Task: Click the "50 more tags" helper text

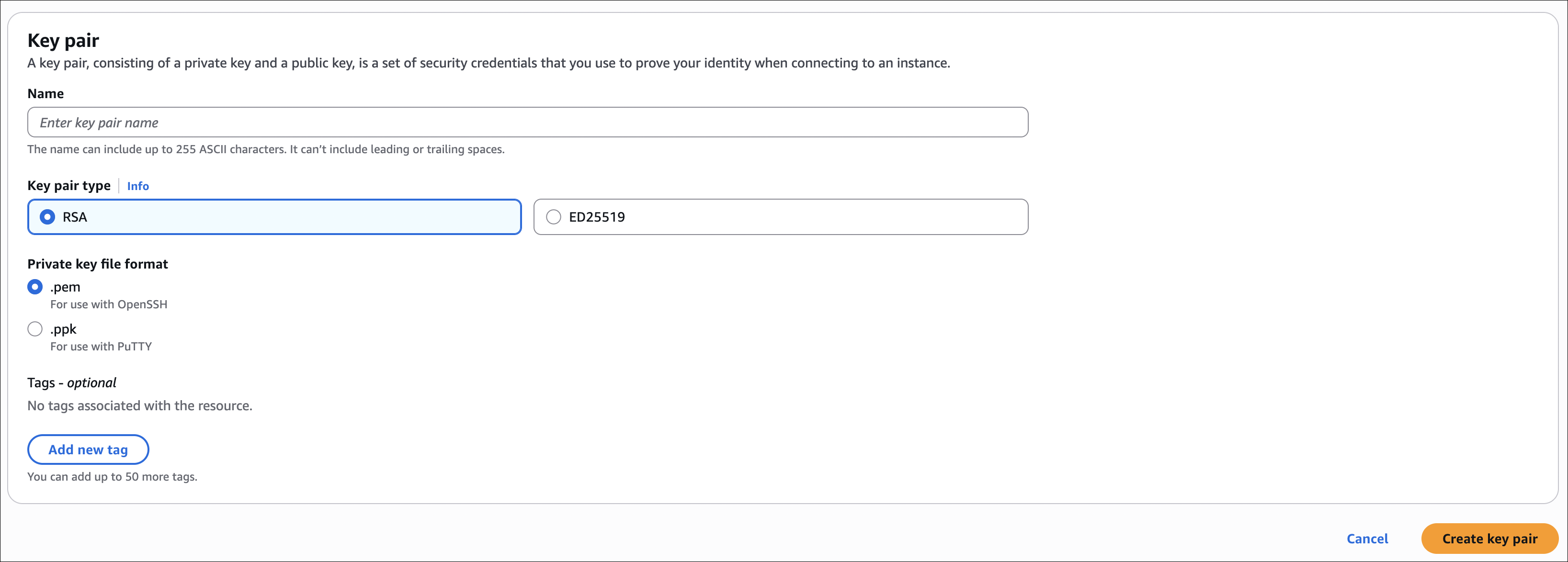Action: [112, 477]
